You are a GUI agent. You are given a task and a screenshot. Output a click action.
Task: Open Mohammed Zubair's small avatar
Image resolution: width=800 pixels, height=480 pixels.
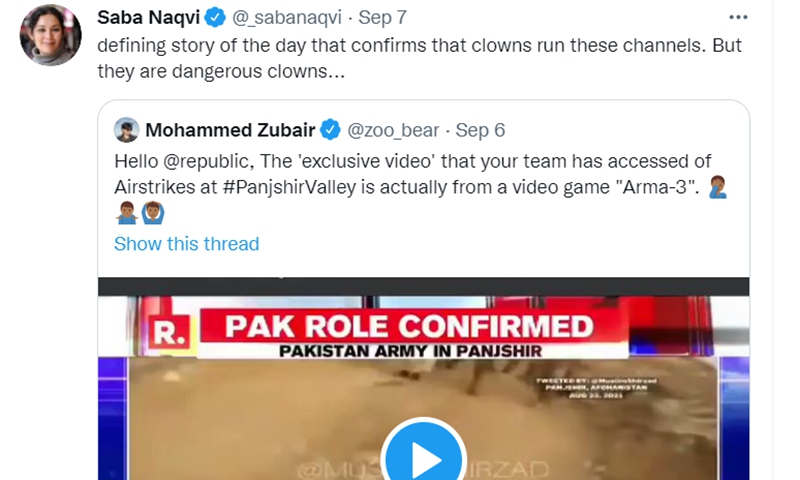pyautogui.click(x=126, y=130)
